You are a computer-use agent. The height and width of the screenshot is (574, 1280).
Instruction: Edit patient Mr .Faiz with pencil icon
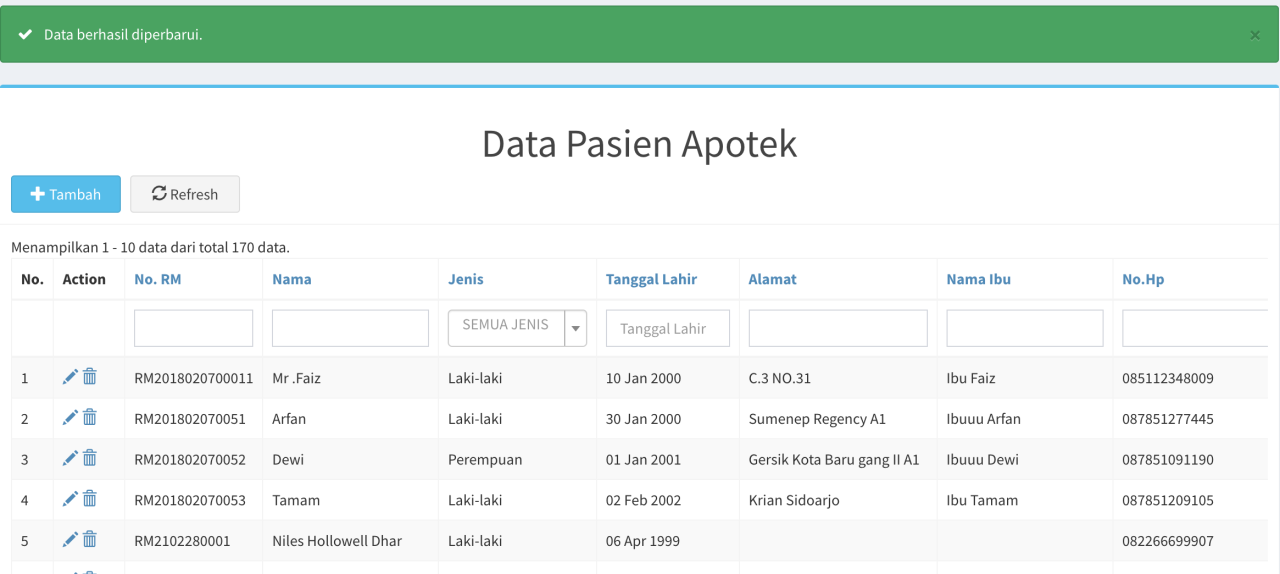pyautogui.click(x=70, y=377)
